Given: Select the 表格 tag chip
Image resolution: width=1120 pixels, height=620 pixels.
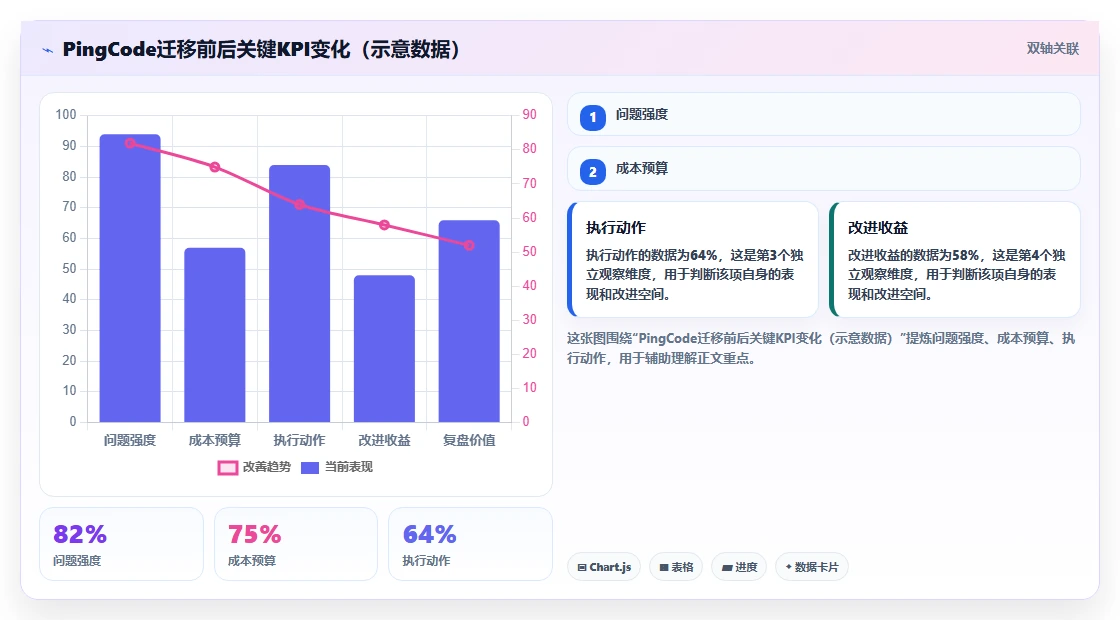Looking at the screenshot, I should click(x=676, y=567).
